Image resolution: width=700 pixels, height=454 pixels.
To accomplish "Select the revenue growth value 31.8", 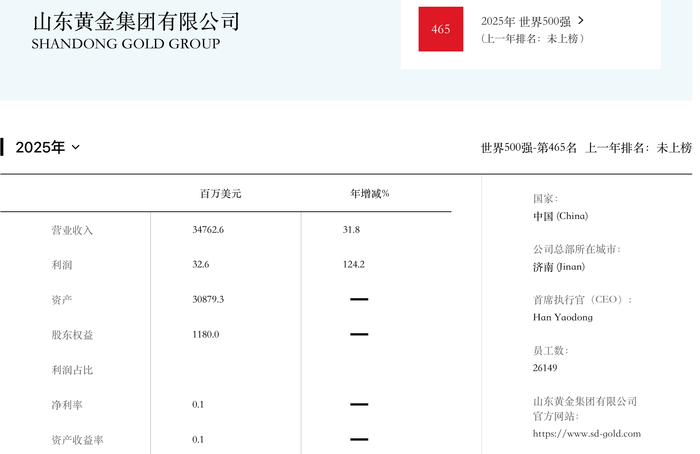I will pos(351,230).
